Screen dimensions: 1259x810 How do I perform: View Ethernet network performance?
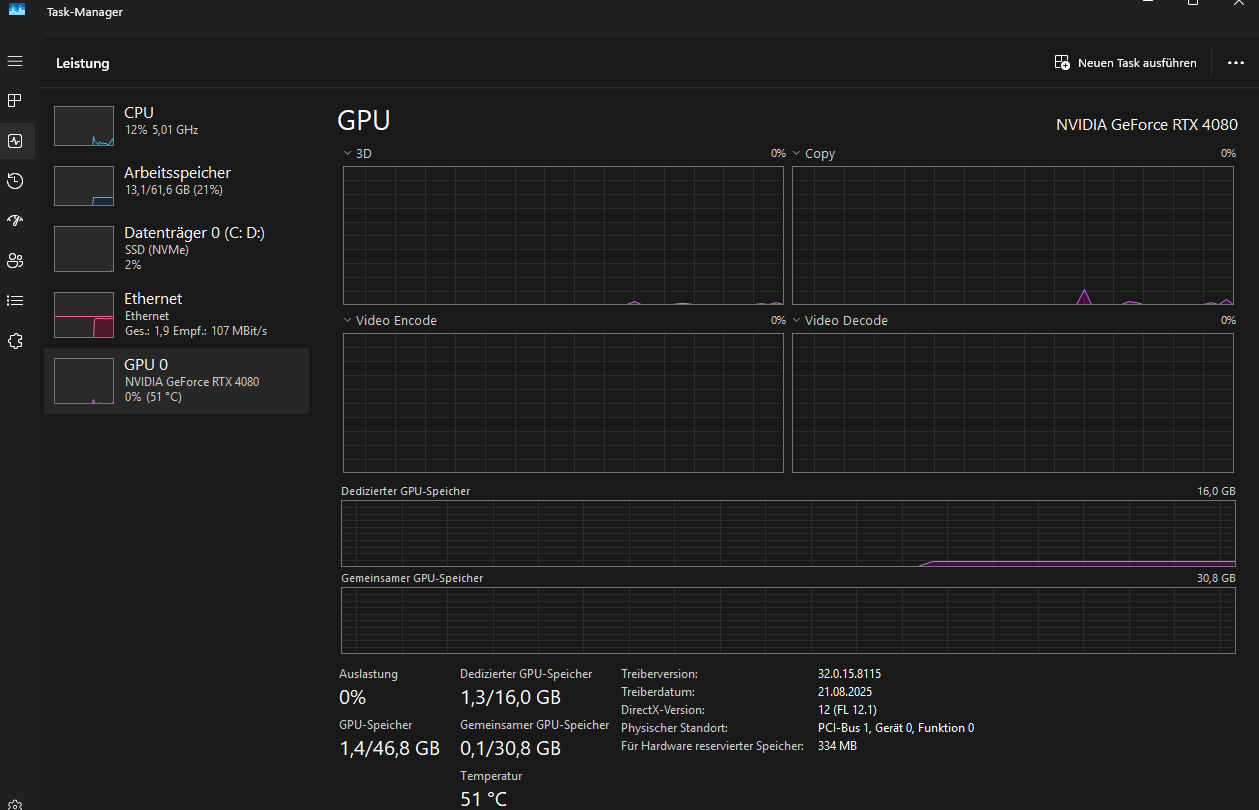tap(176, 314)
